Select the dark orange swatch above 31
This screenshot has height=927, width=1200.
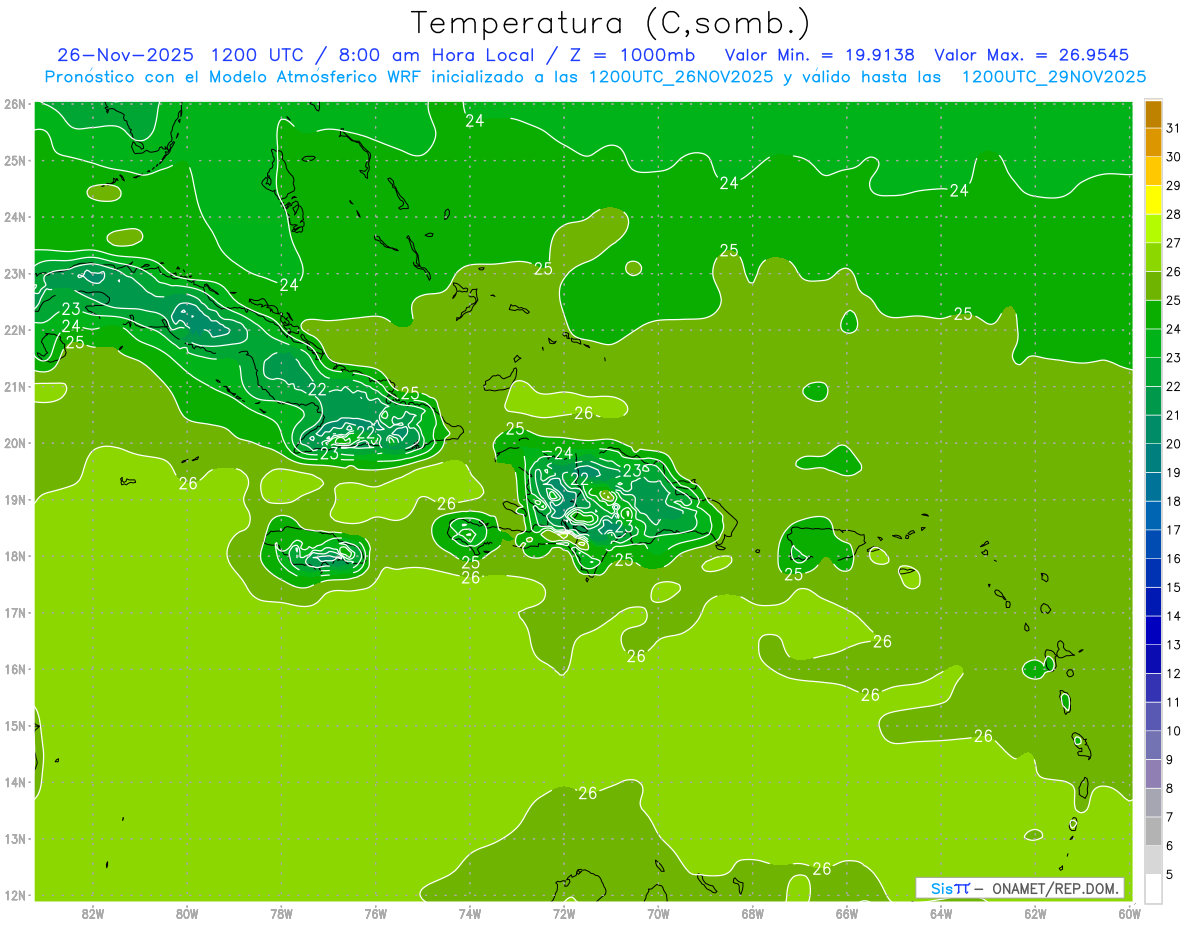click(x=1153, y=114)
